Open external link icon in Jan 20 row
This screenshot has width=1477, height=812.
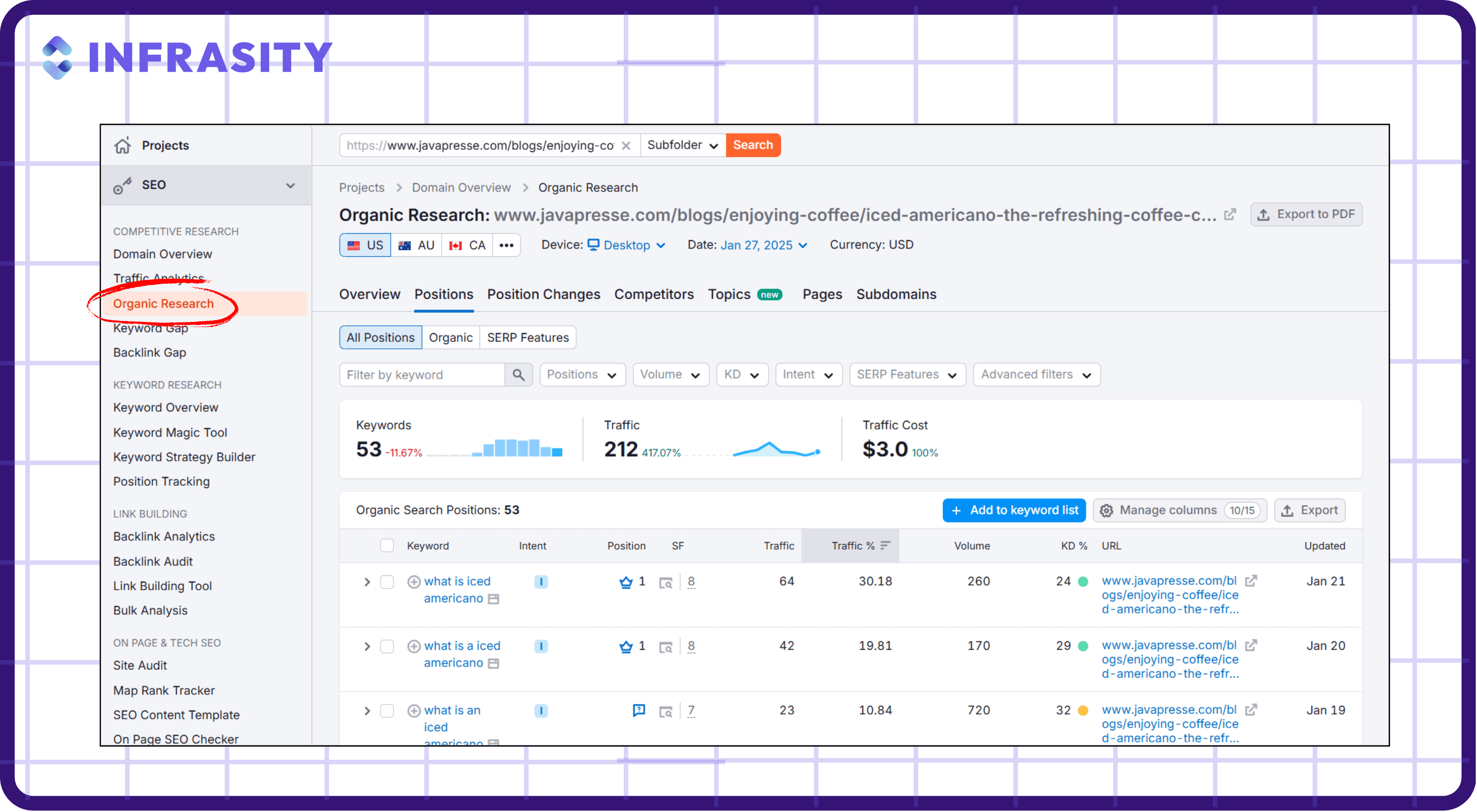(x=1251, y=645)
